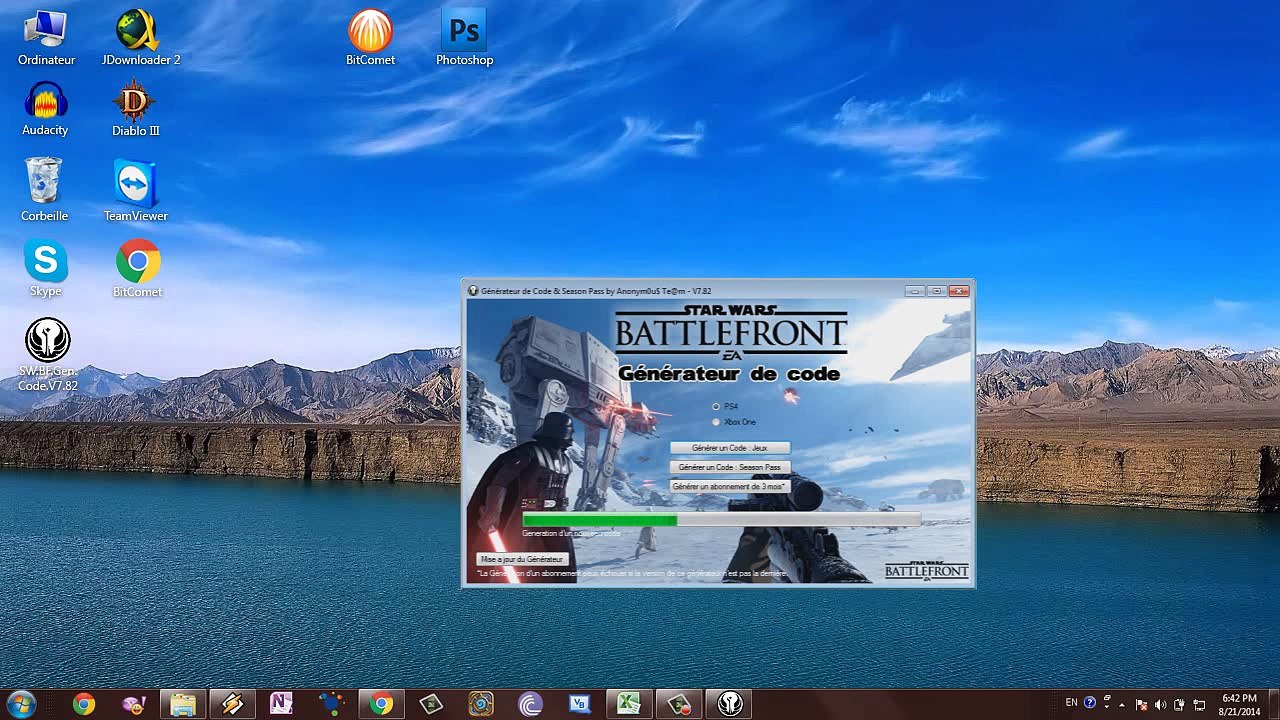Click the Diablo III desktop icon
1280x720 pixels.
coord(135,110)
